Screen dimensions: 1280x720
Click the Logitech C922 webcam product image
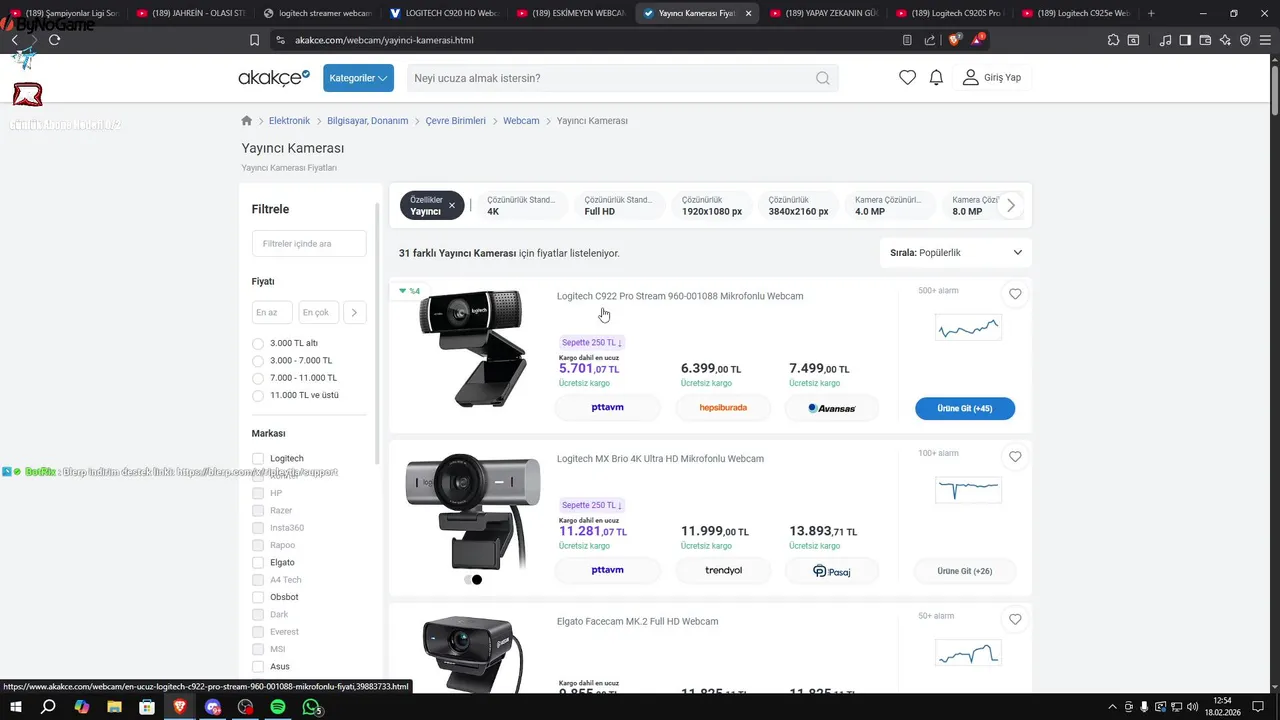(473, 348)
